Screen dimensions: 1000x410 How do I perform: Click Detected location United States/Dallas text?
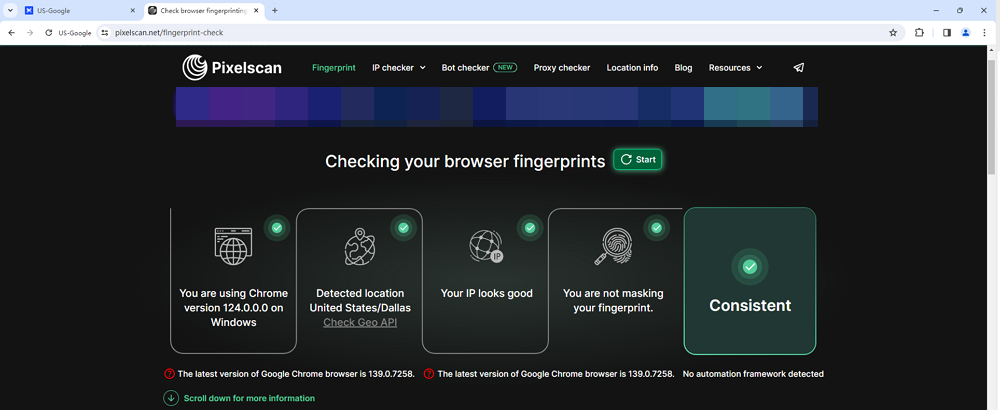[x=360, y=300]
